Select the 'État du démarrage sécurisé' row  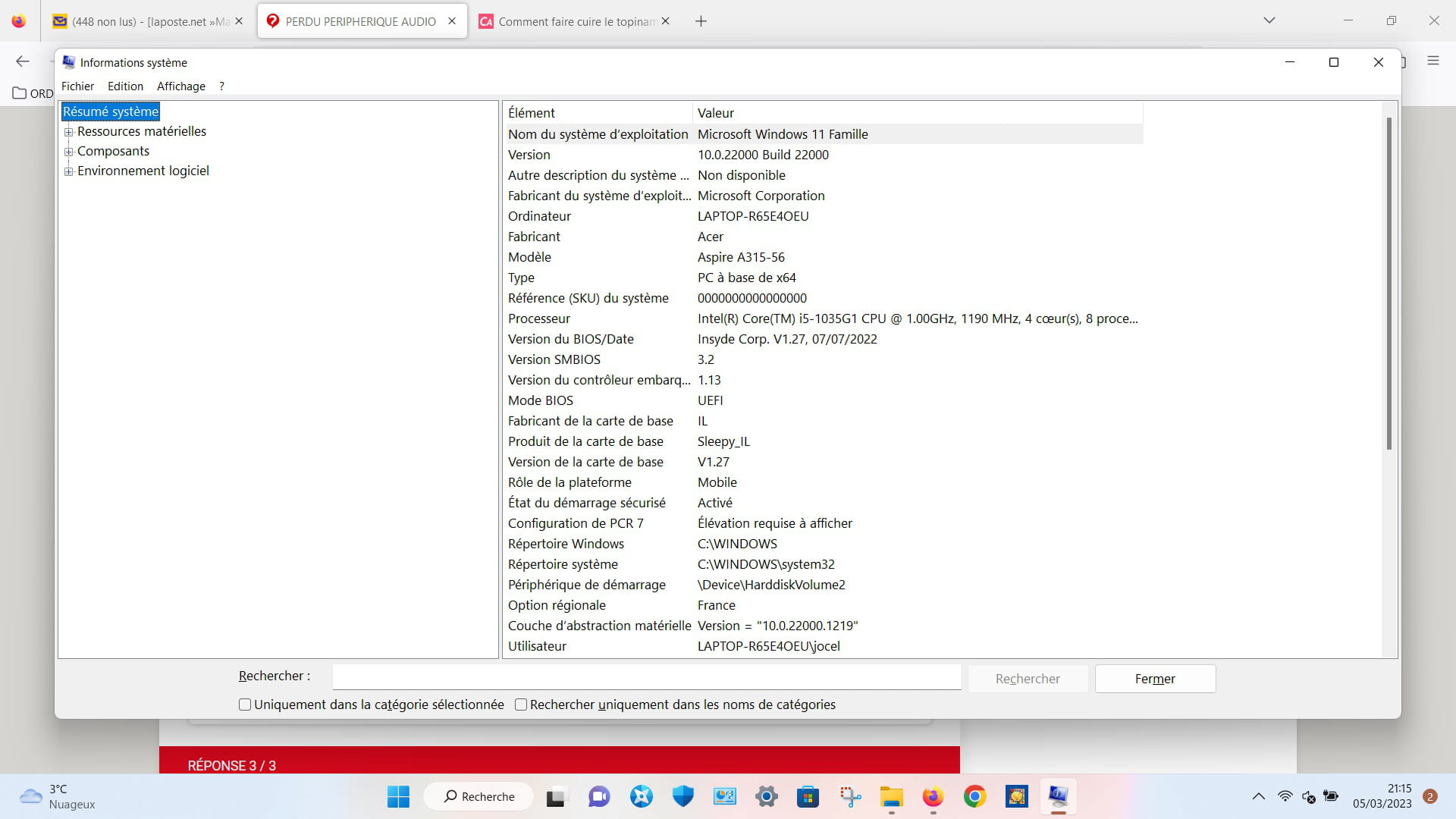(824, 503)
